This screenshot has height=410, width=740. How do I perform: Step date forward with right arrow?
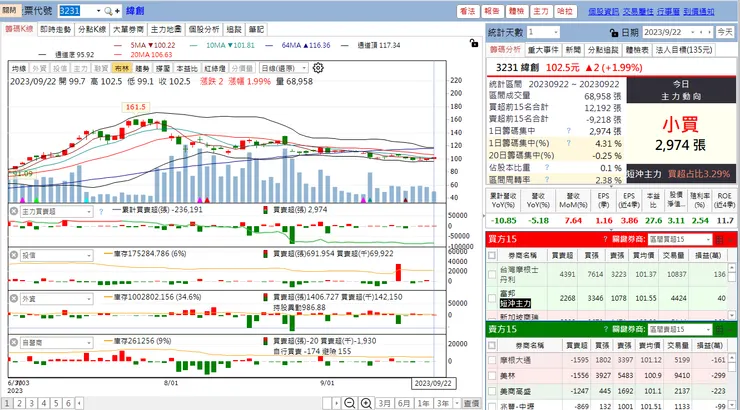click(x=709, y=32)
